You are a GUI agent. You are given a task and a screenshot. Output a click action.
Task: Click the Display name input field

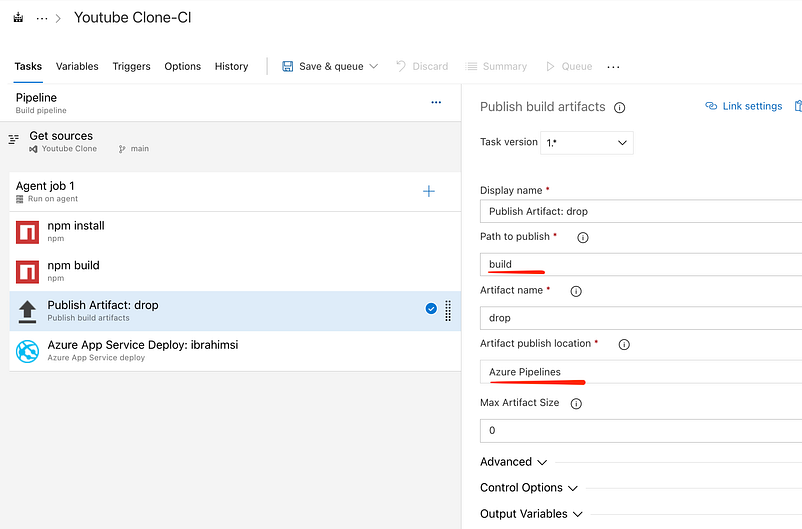(x=641, y=211)
